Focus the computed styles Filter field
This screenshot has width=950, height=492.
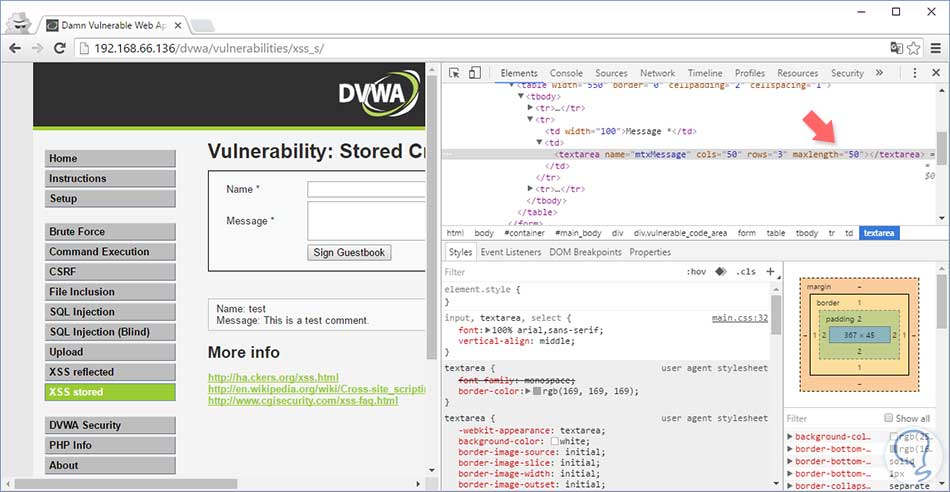[832, 418]
